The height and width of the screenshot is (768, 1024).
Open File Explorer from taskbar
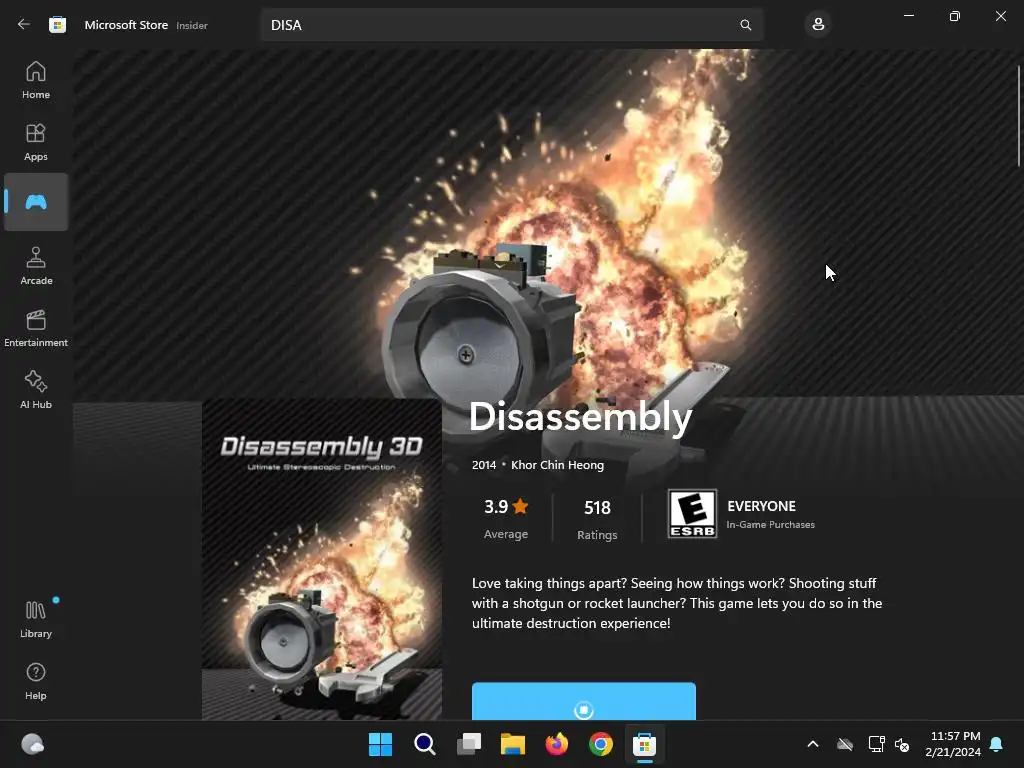coord(513,744)
